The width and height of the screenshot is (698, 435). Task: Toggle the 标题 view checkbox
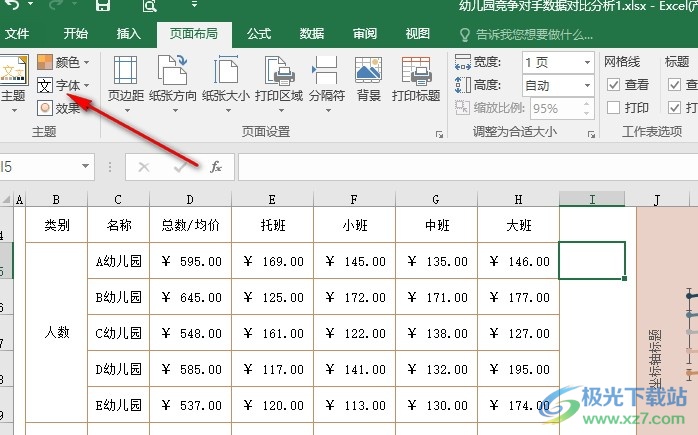click(674, 85)
